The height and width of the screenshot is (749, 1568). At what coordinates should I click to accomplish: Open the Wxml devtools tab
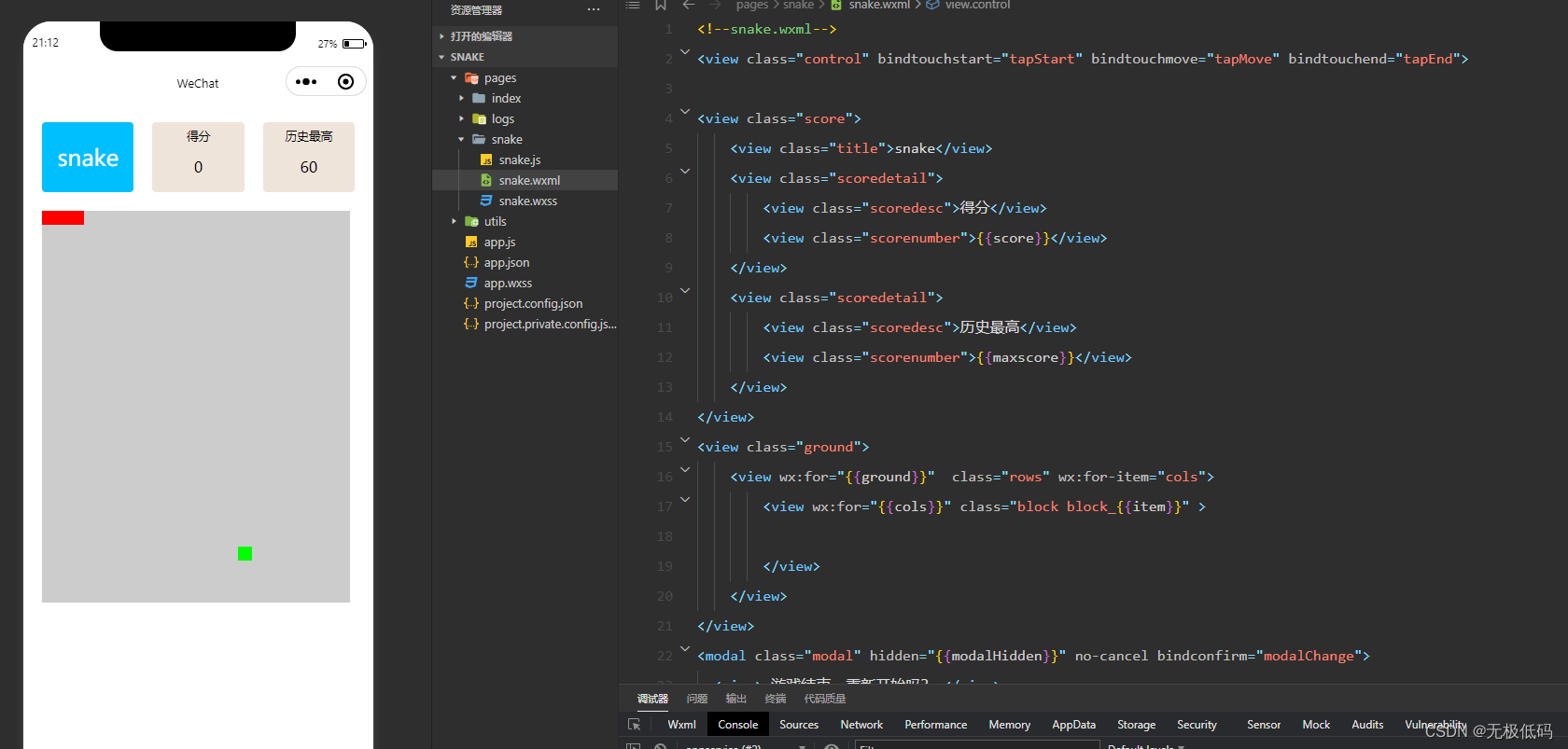(681, 725)
